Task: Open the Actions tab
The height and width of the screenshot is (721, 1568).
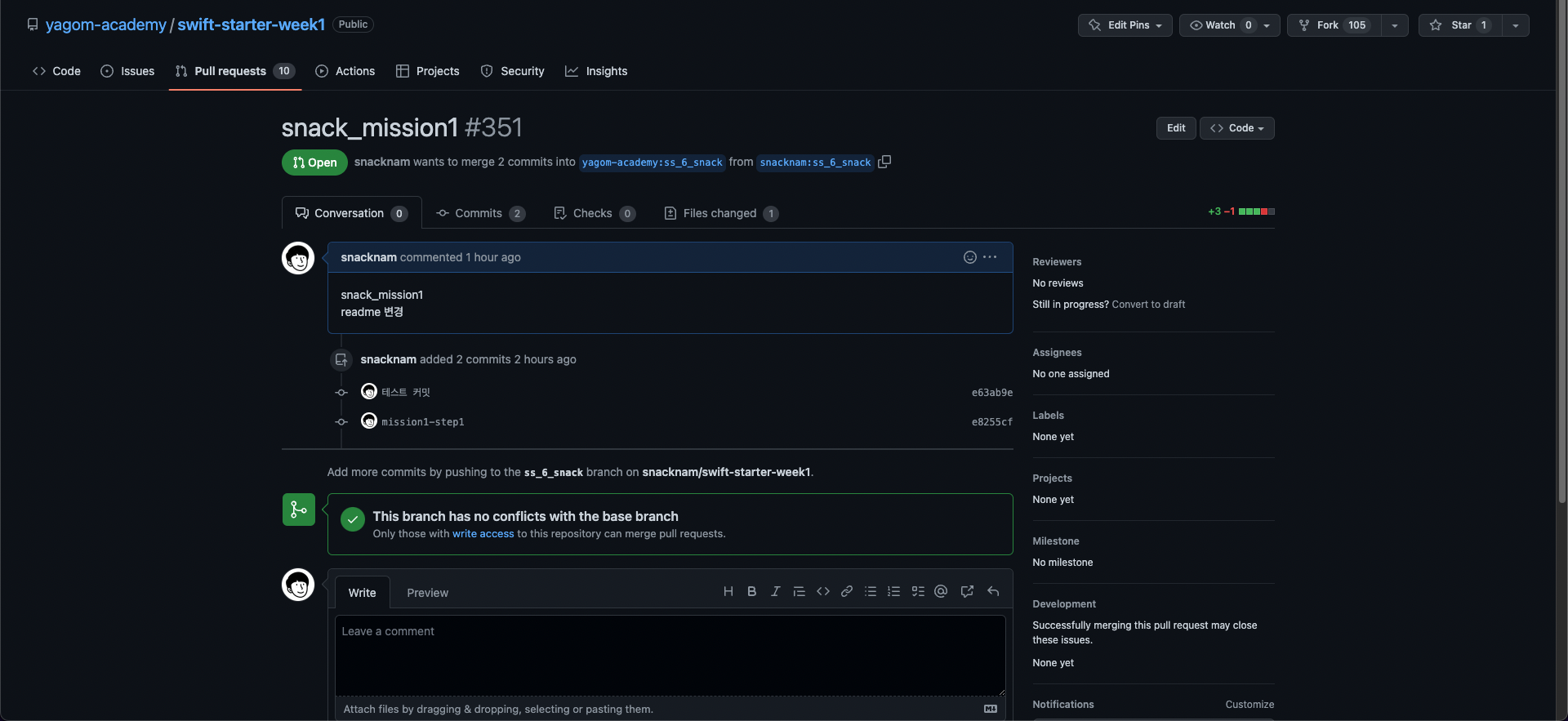Action: coord(345,71)
